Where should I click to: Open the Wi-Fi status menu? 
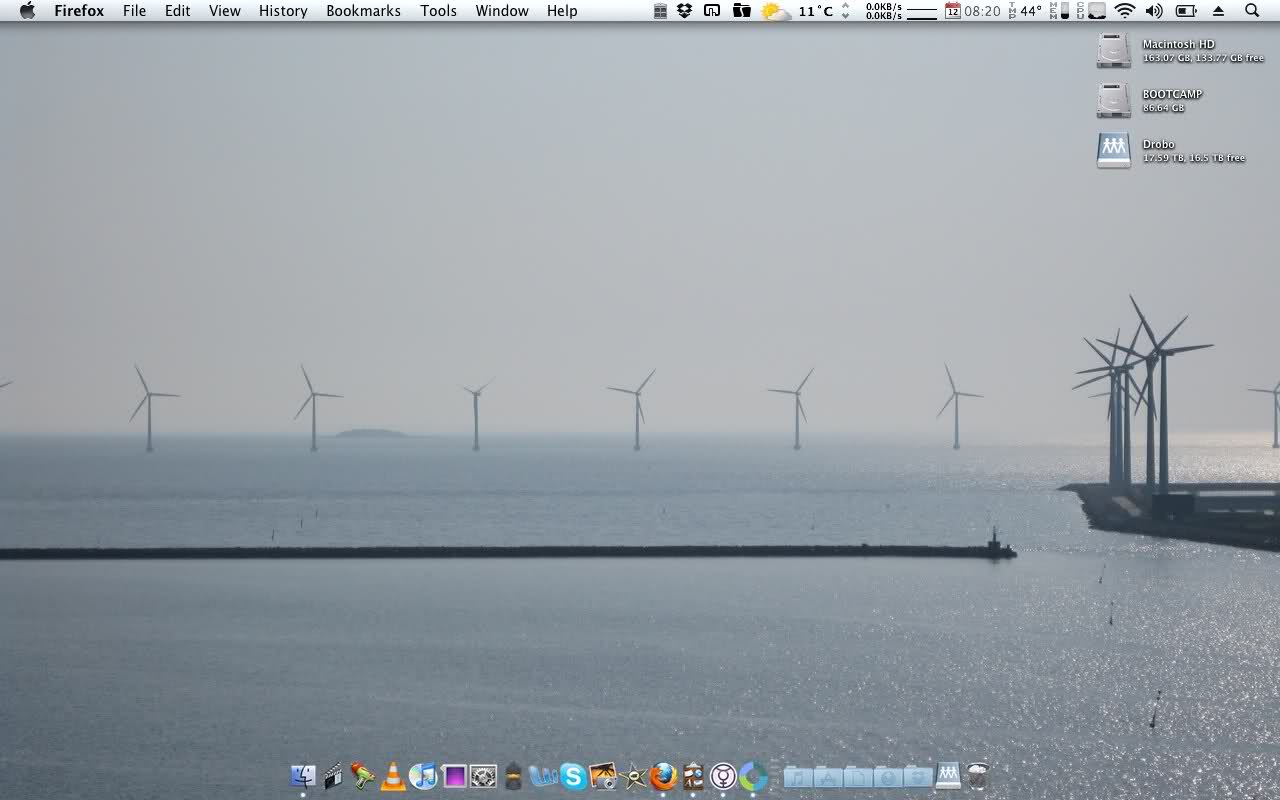click(1125, 11)
